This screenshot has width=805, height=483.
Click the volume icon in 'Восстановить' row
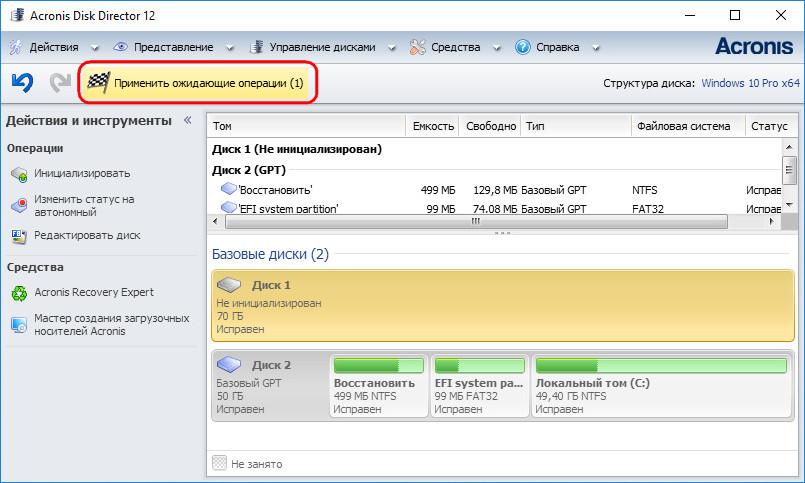coord(228,189)
